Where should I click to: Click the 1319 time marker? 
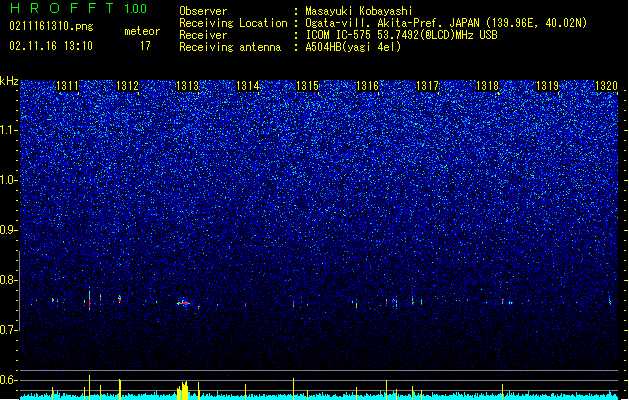click(x=548, y=86)
